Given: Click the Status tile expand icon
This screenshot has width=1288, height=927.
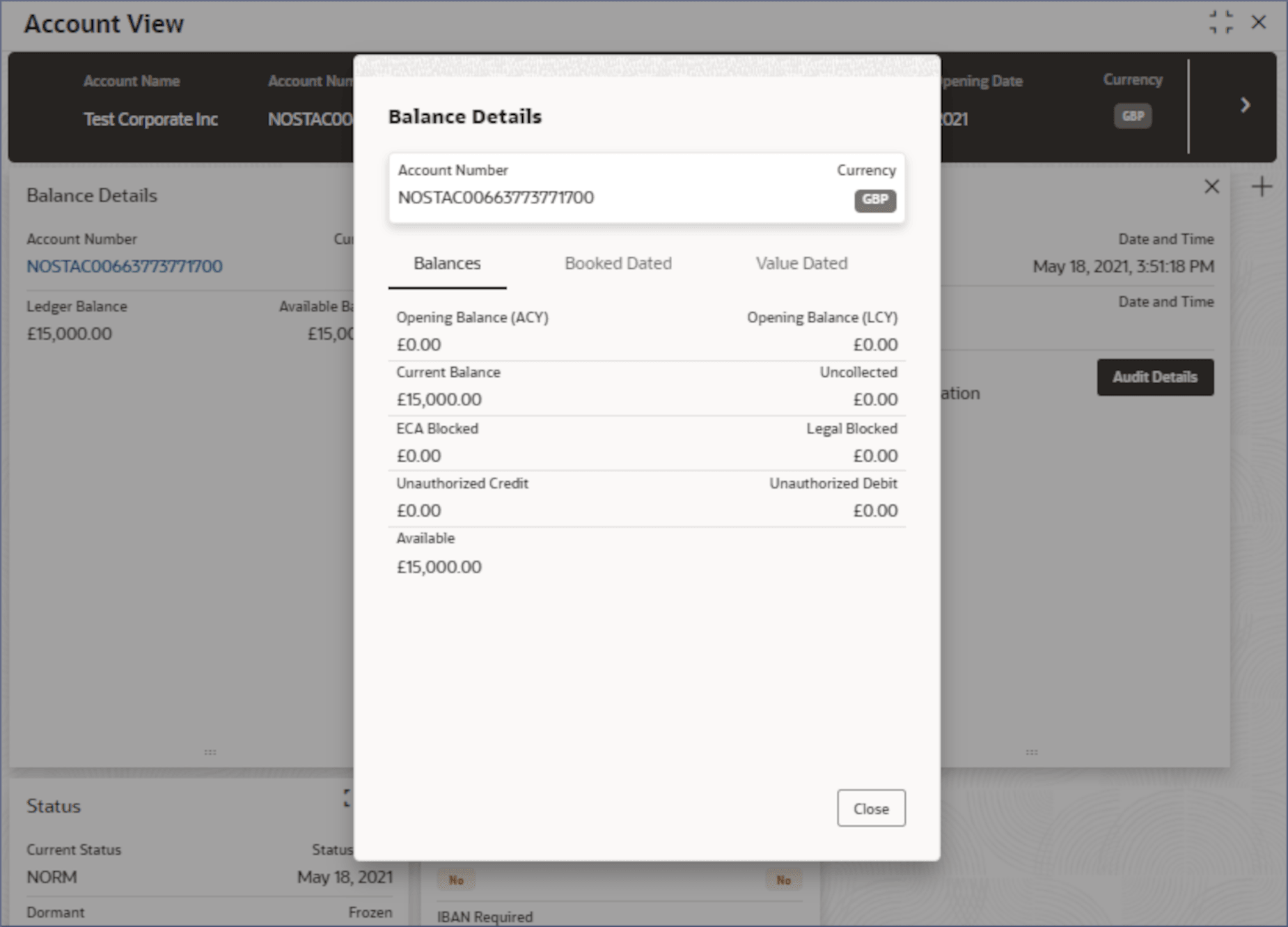Looking at the screenshot, I should pos(348,798).
